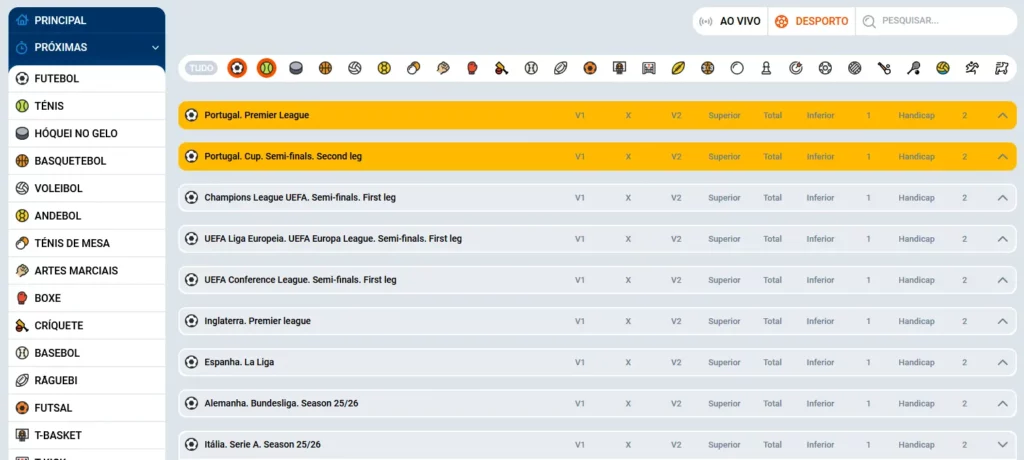Screen dimensions: 1024x460
Task: Open FUTSAL in the sidebar
Action: tap(86, 408)
